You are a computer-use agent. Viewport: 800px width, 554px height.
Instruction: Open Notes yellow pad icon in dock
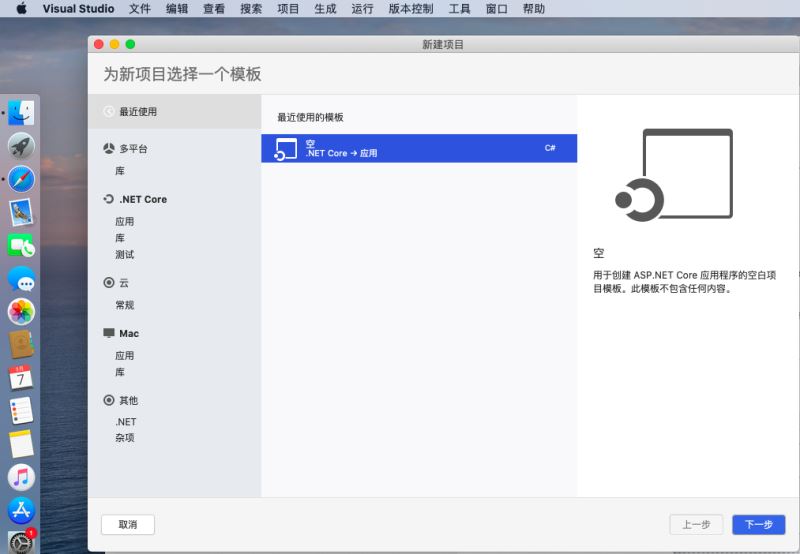point(21,444)
